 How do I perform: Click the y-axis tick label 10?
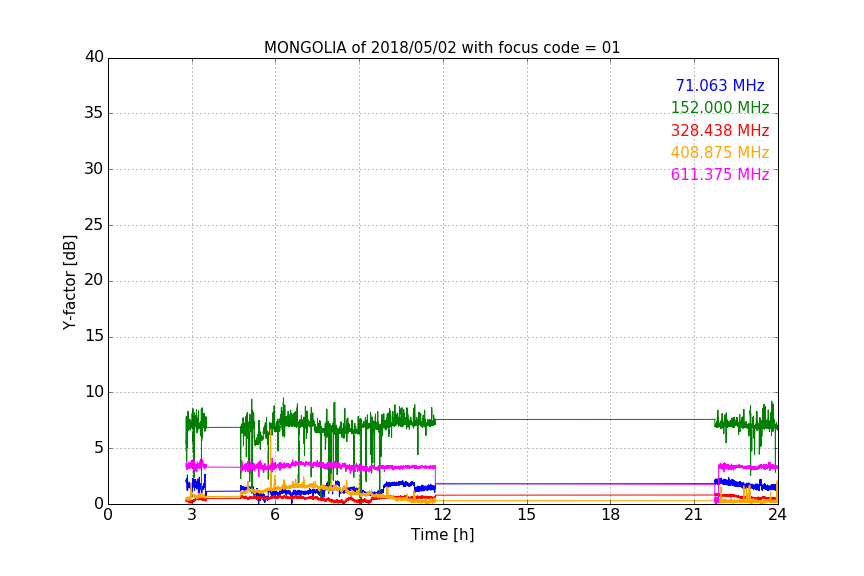(94, 392)
